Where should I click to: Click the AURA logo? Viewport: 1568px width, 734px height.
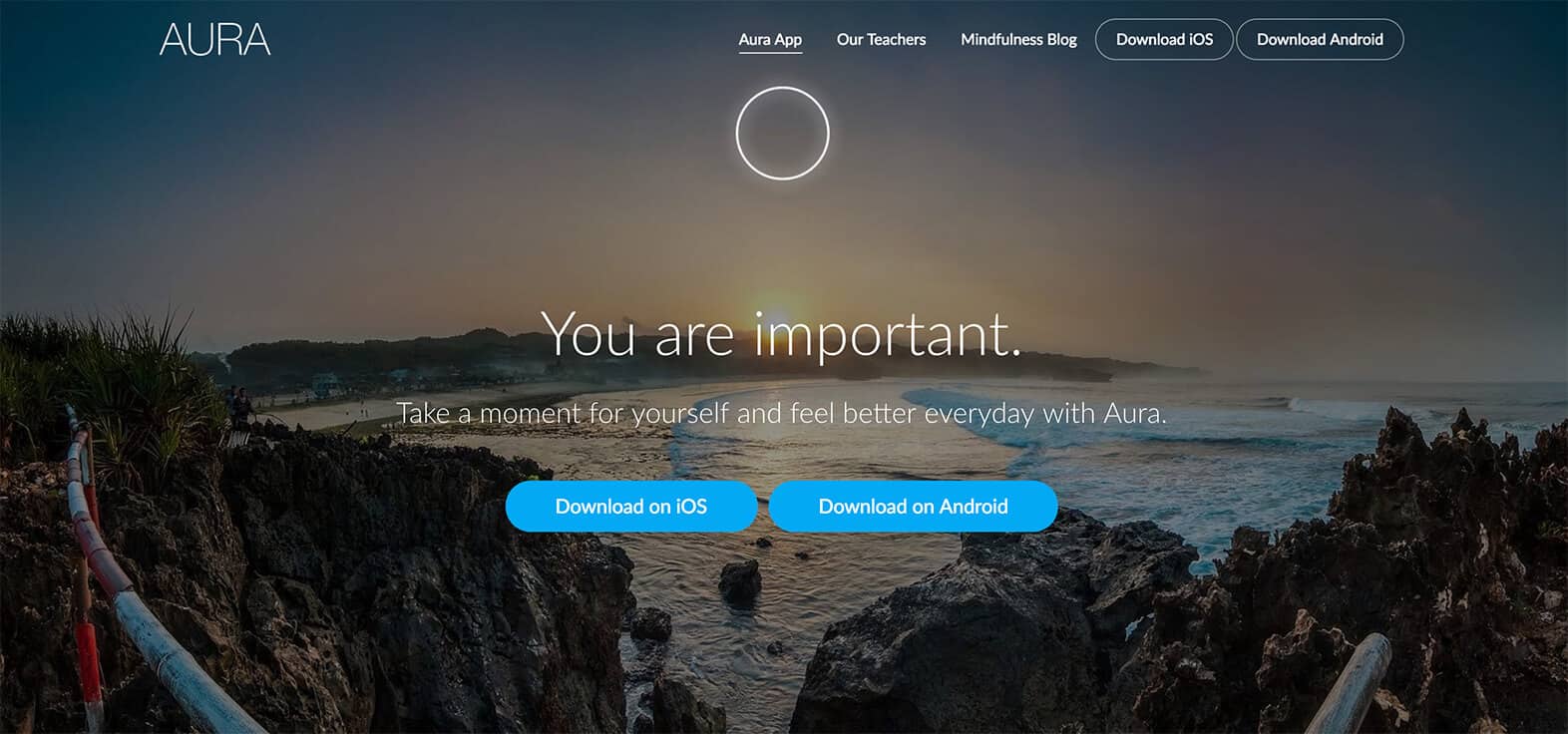[214, 39]
